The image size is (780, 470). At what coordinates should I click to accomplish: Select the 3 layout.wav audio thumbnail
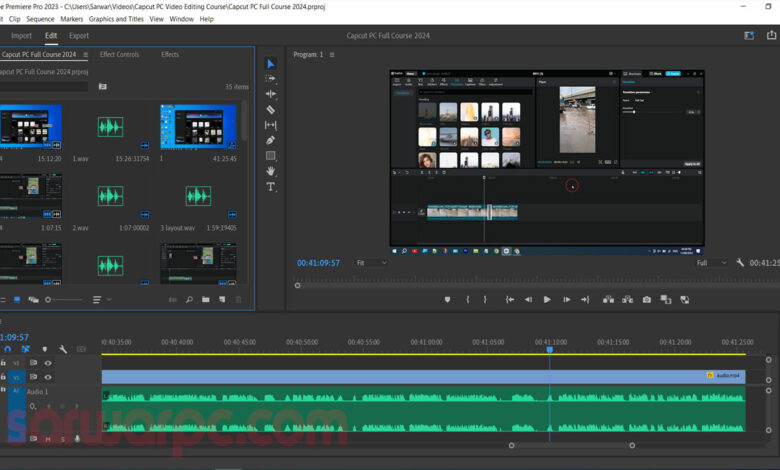point(198,196)
